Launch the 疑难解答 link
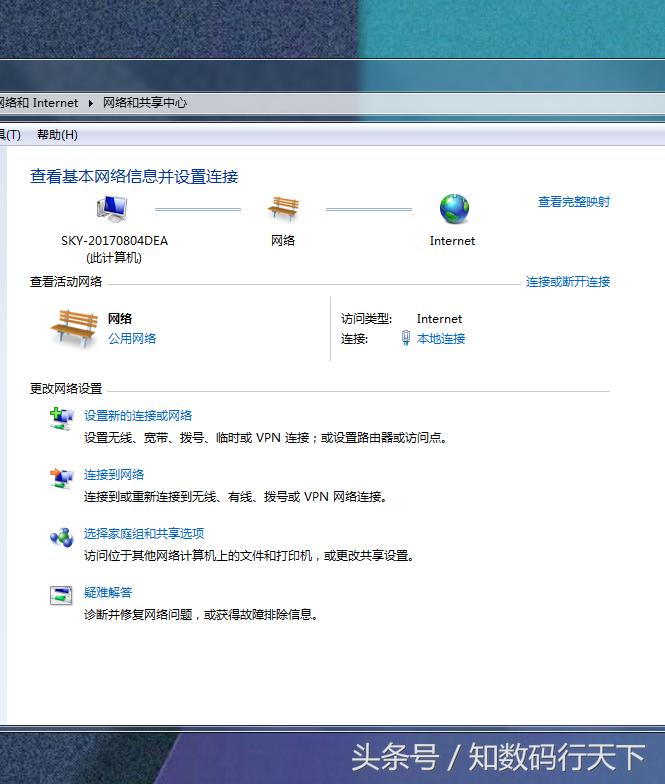Viewport: 665px width, 784px height. point(108,593)
